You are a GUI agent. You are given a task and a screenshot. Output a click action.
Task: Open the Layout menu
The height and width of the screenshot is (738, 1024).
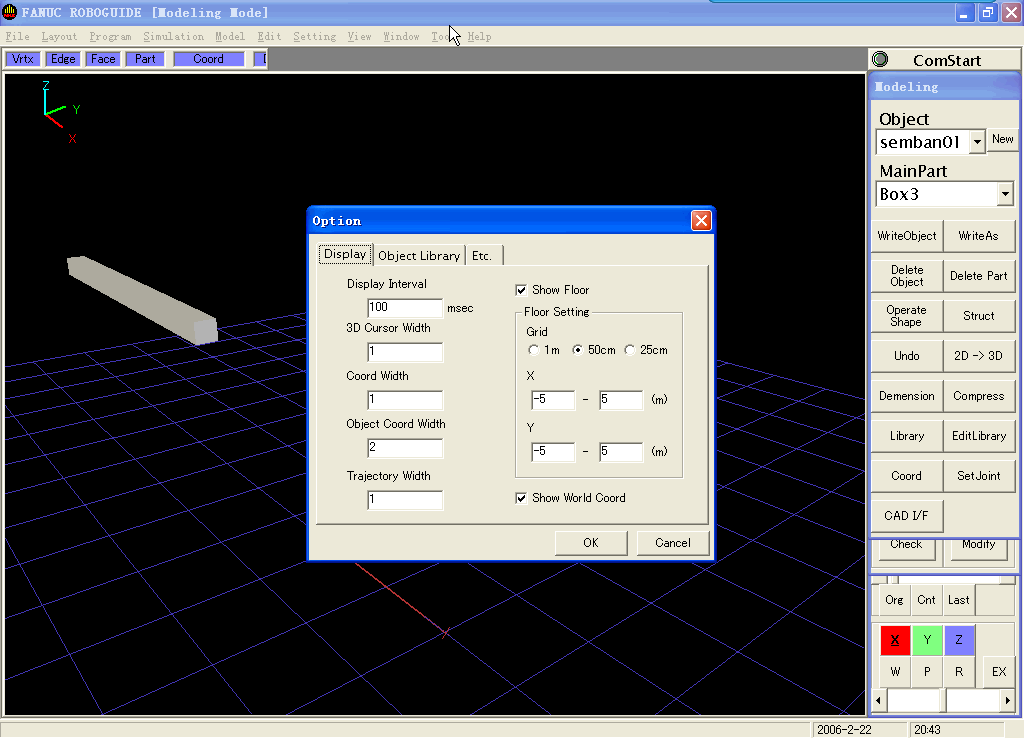pyautogui.click(x=59, y=37)
